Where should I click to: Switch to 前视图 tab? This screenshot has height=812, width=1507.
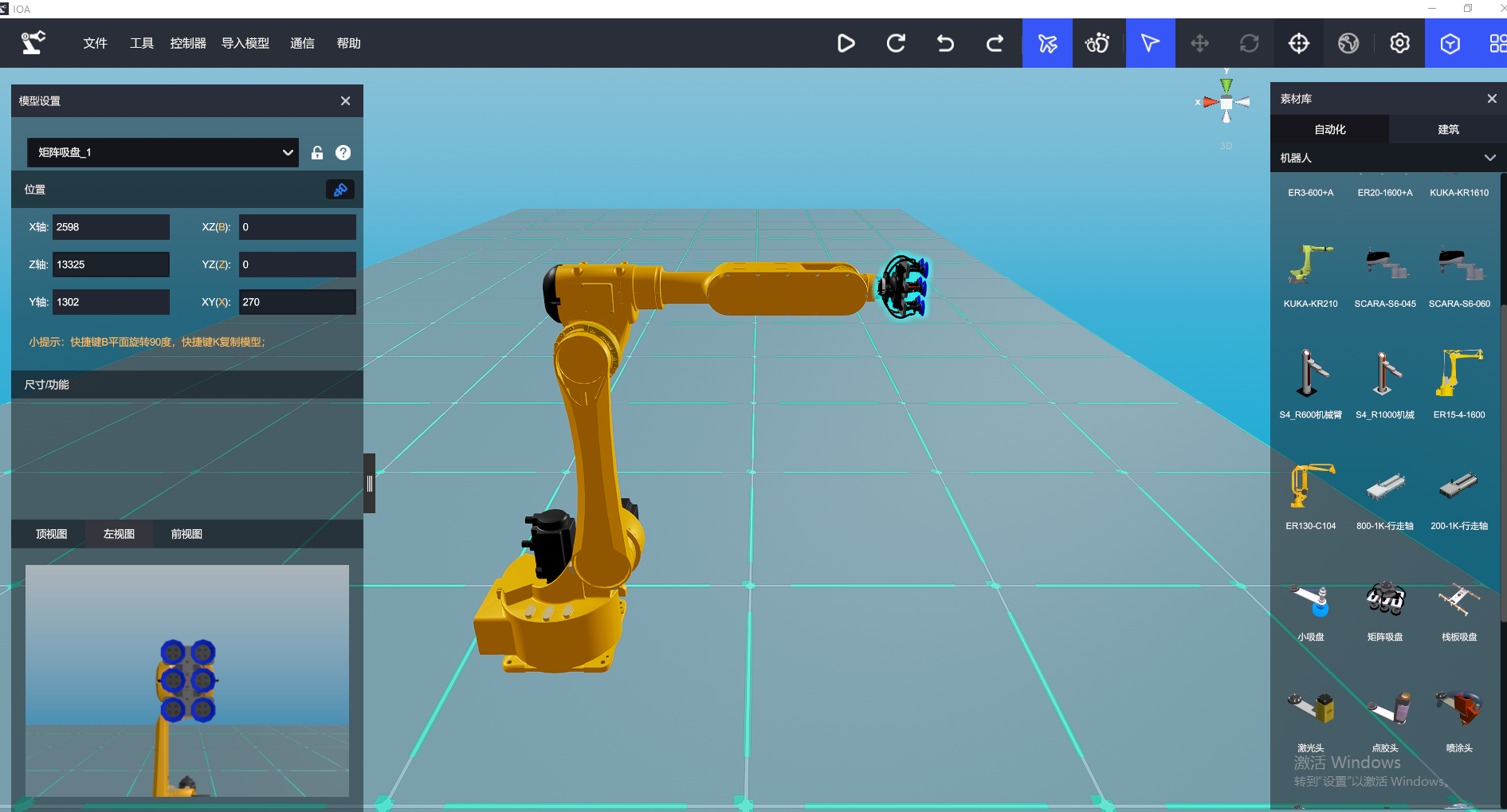pyautogui.click(x=187, y=534)
